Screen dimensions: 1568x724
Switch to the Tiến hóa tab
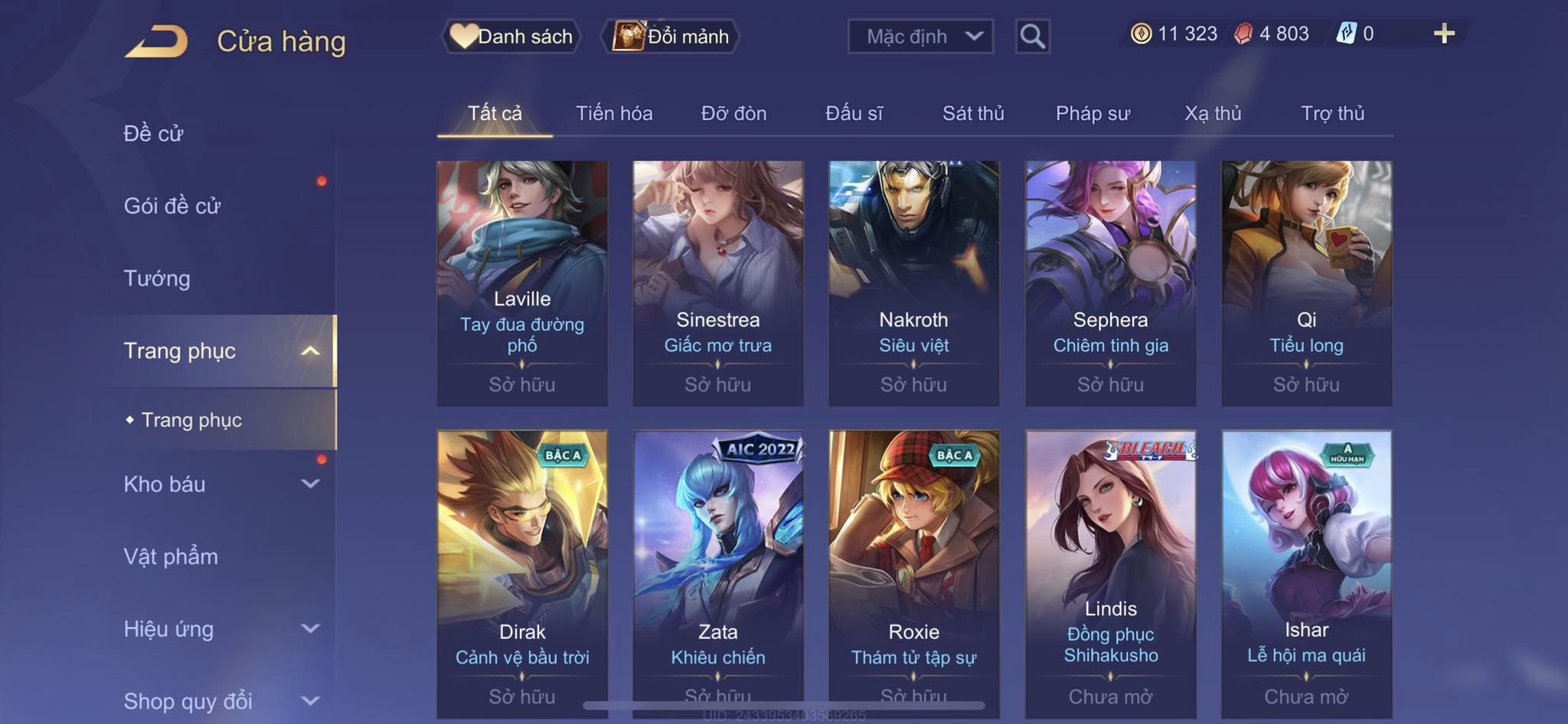(614, 113)
